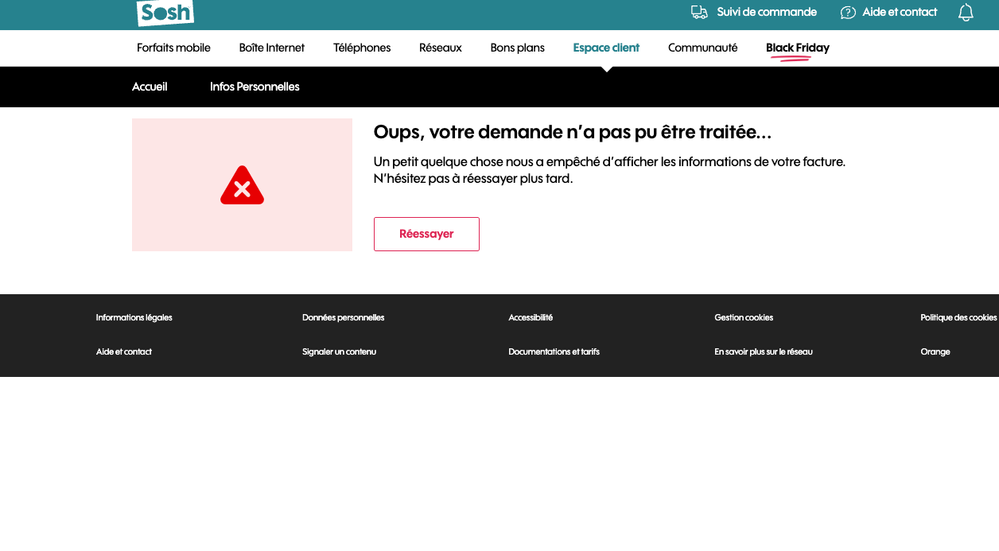
Task: Click Signaler un contenu link
Action: click(x=339, y=352)
